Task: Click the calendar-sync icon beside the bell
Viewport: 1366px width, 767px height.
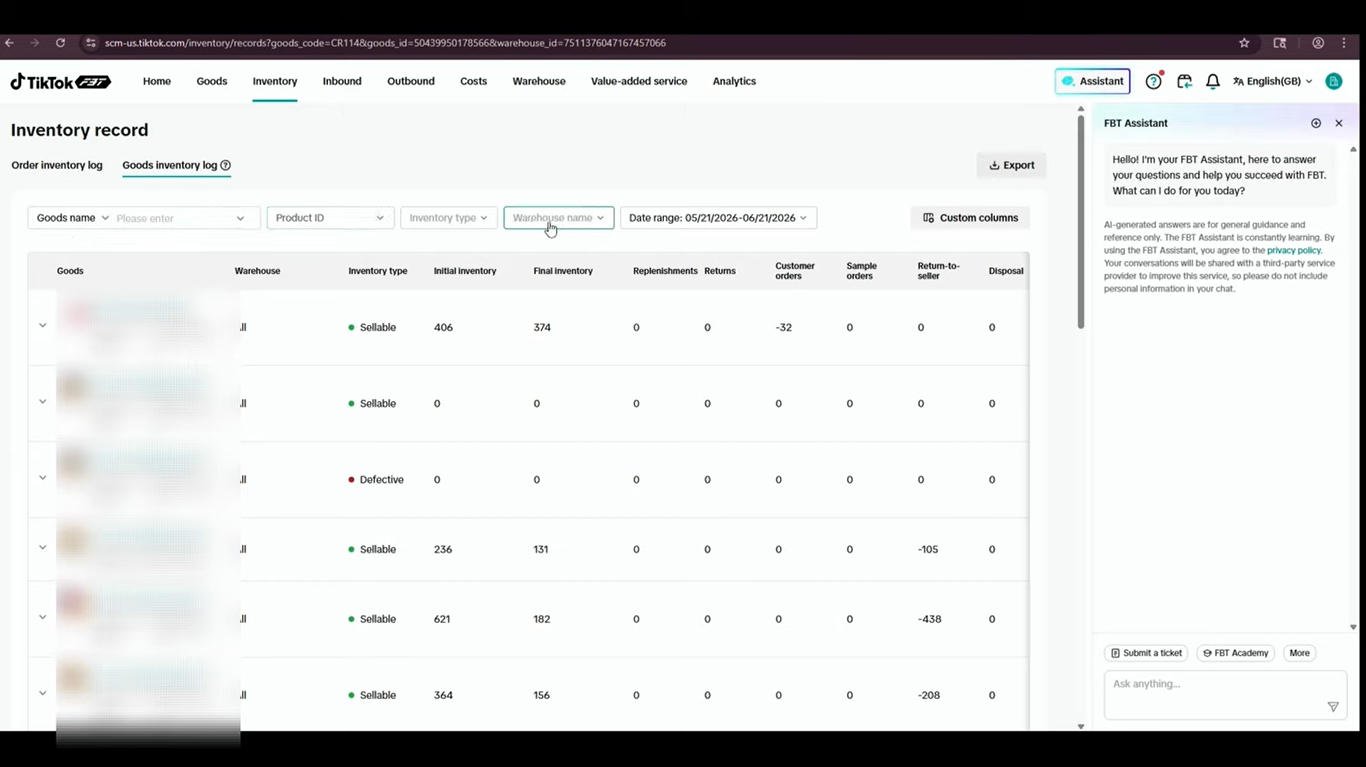Action: point(1184,81)
